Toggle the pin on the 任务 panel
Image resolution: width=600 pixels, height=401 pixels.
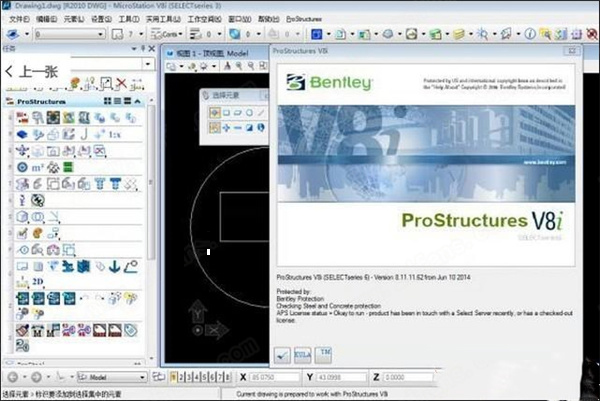click(143, 49)
